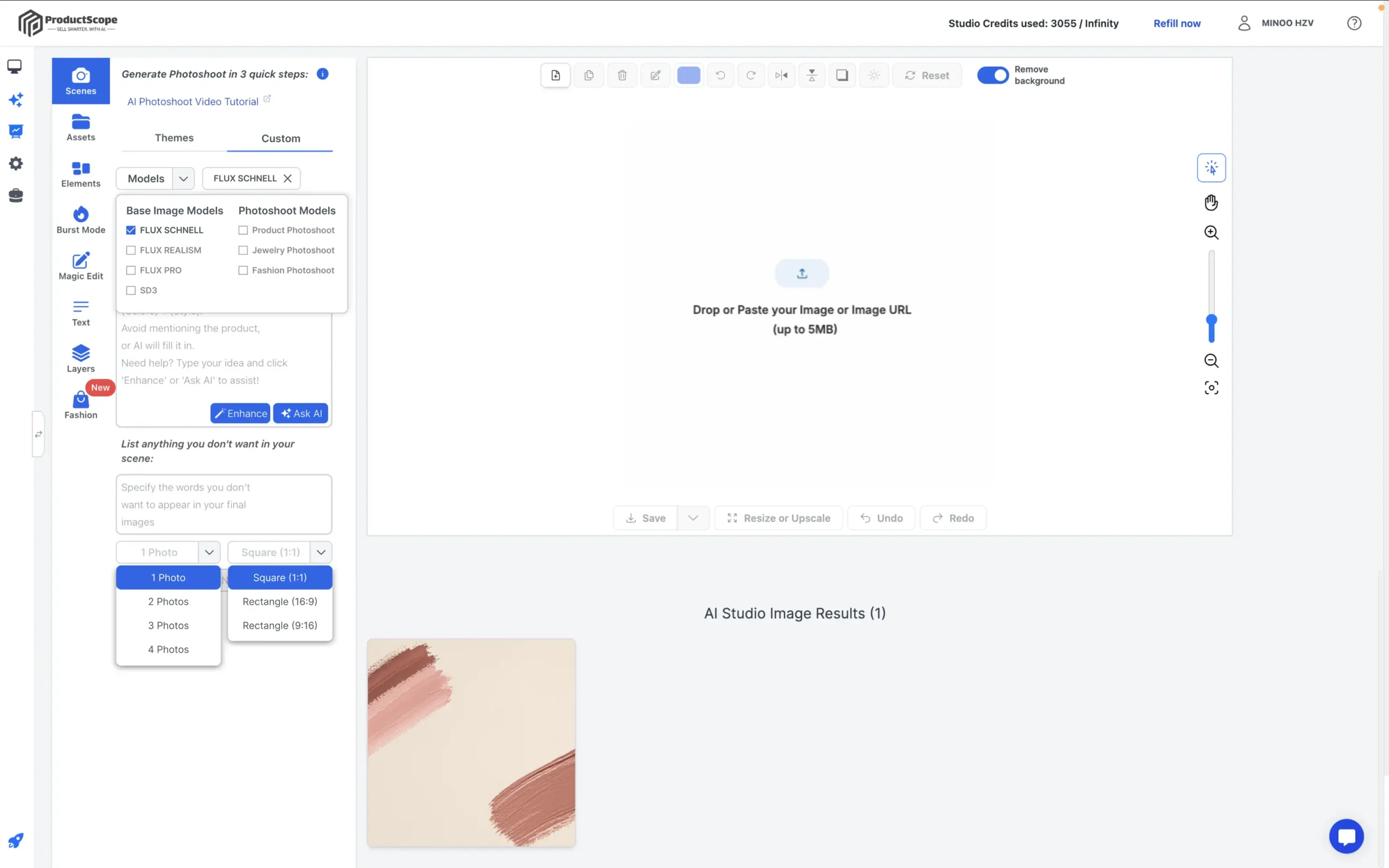Check the FLUX REALISM model checkbox
This screenshot has height=868, width=1389.
[x=131, y=250]
